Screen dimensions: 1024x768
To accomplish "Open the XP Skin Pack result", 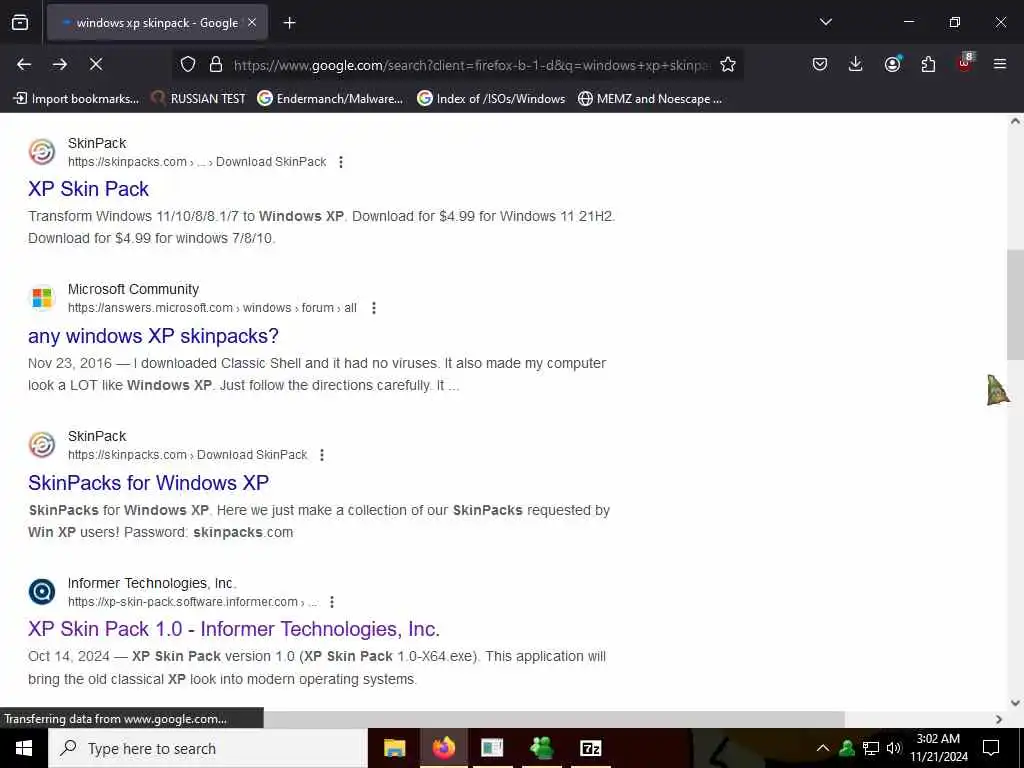I will 88,189.
